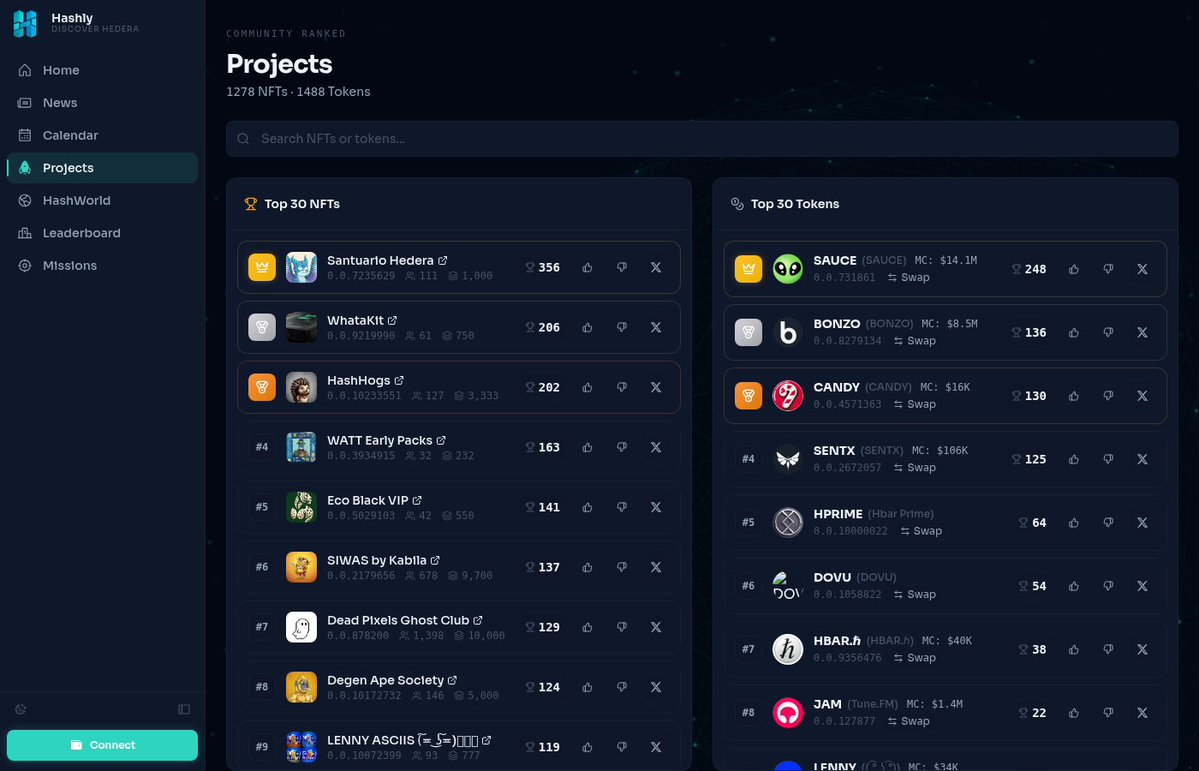Screen dimensions: 1199x771
Task: Open X link for WATT Early Packs
Action: [x=656, y=447]
